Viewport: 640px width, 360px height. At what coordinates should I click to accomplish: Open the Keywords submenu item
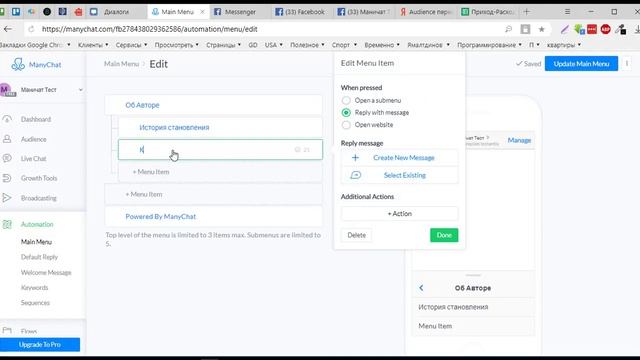tap(34, 287)
